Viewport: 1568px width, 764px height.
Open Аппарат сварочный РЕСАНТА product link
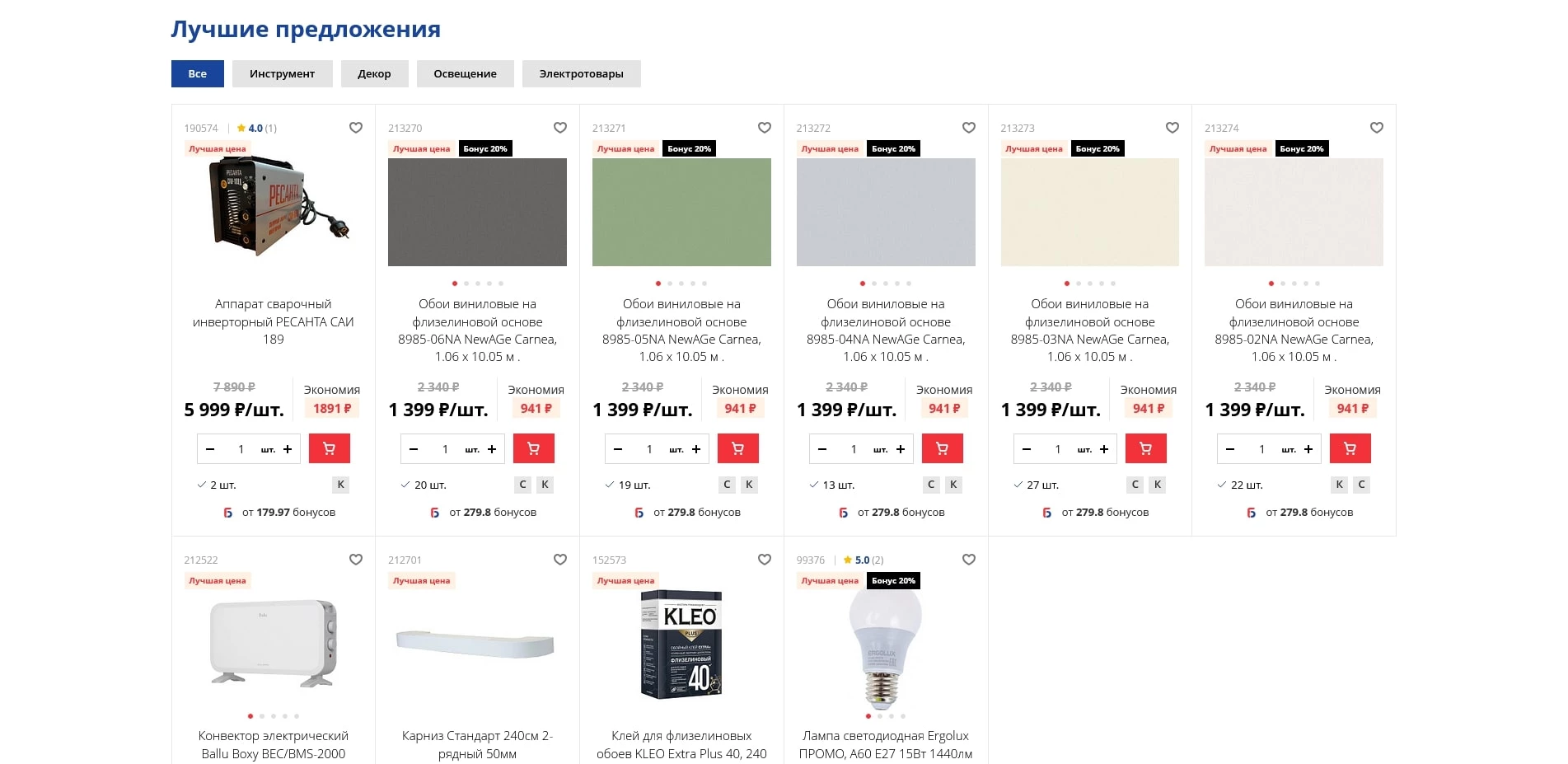[x=273, y=321]
